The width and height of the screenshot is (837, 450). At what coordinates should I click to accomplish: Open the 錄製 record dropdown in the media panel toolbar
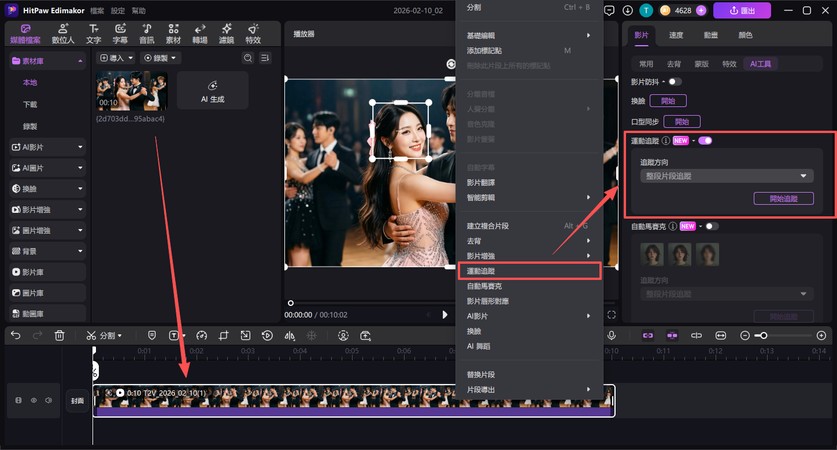point(160,58)
